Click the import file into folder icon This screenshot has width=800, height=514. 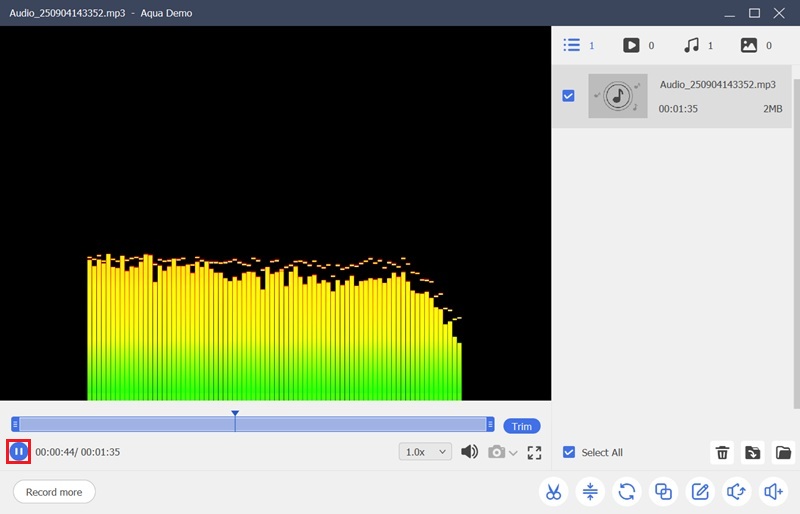tap(752, 453)
